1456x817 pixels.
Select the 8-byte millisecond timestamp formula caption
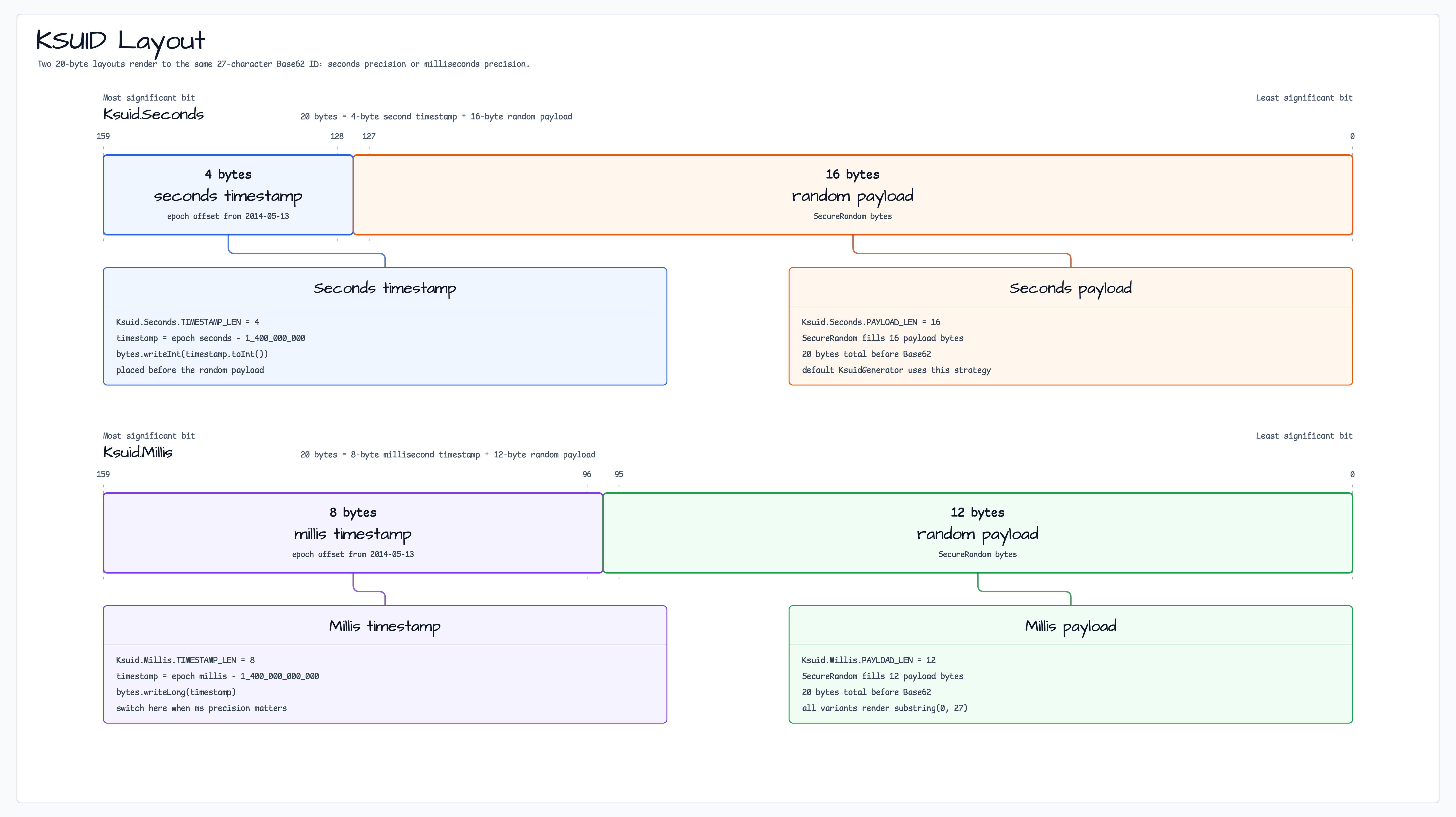click(x=448, y=454)
